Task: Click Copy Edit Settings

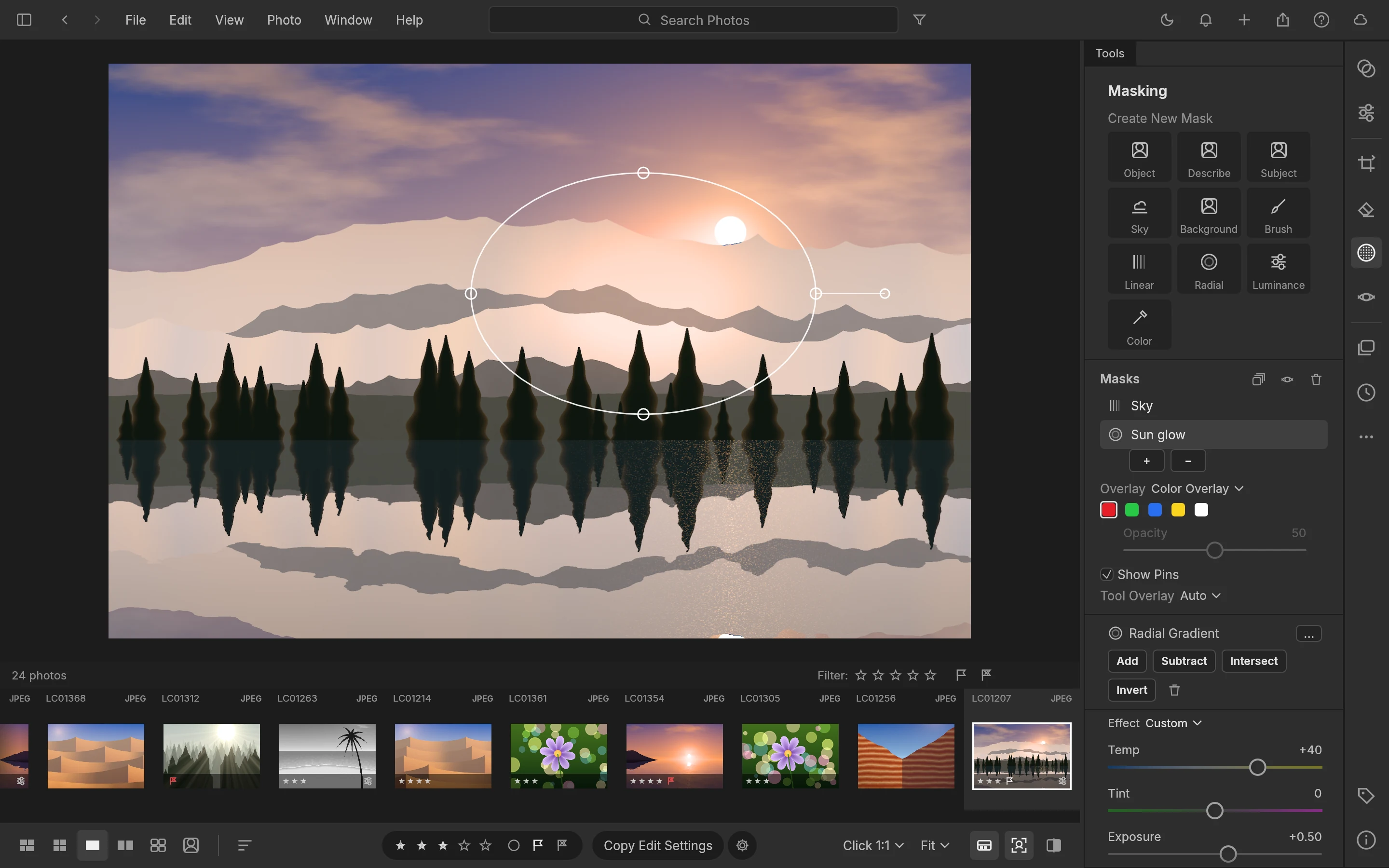Action: pyautogui.click(x=658, y=846)
